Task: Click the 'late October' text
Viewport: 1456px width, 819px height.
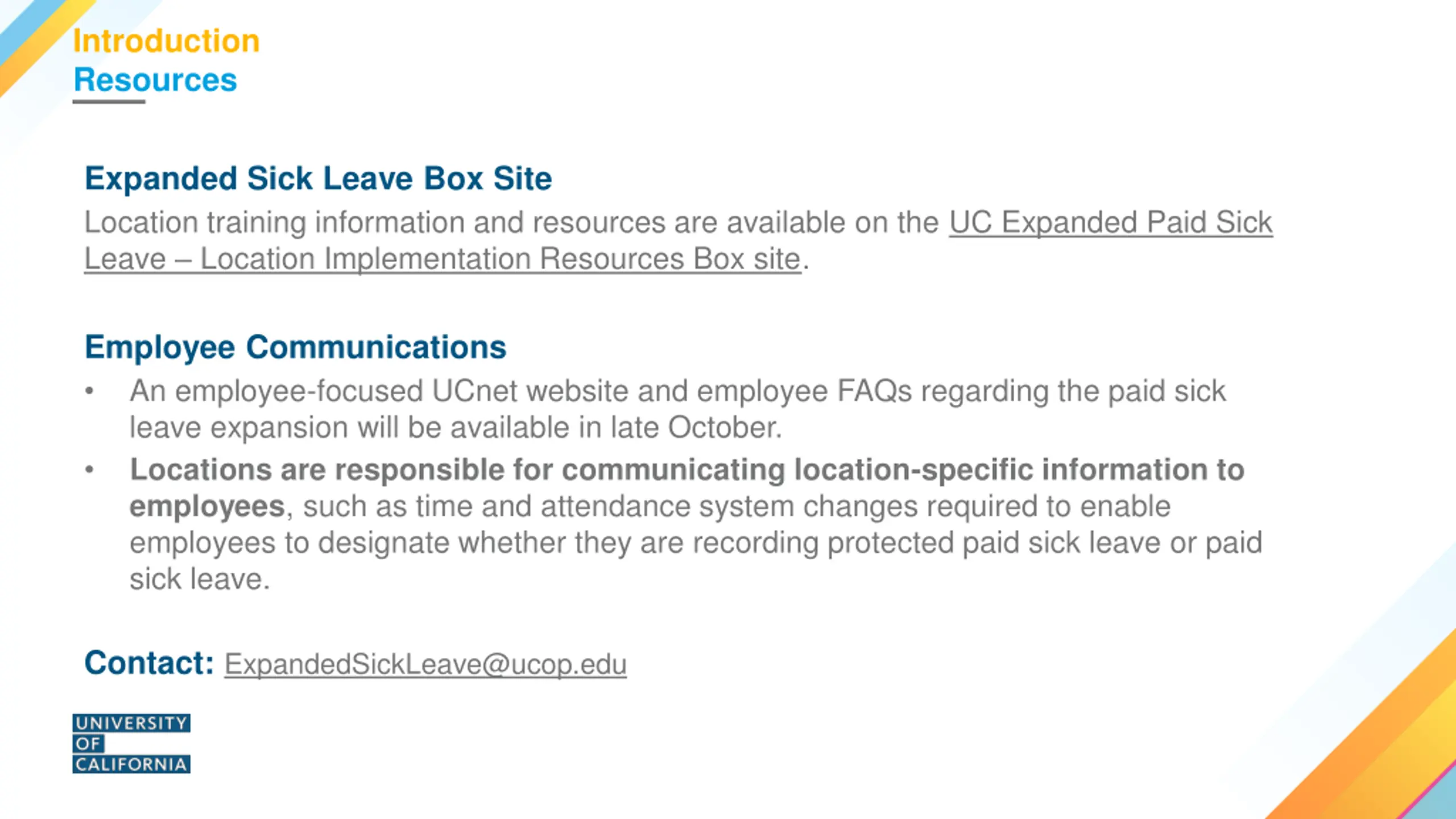Action: (x=695, y=428)
